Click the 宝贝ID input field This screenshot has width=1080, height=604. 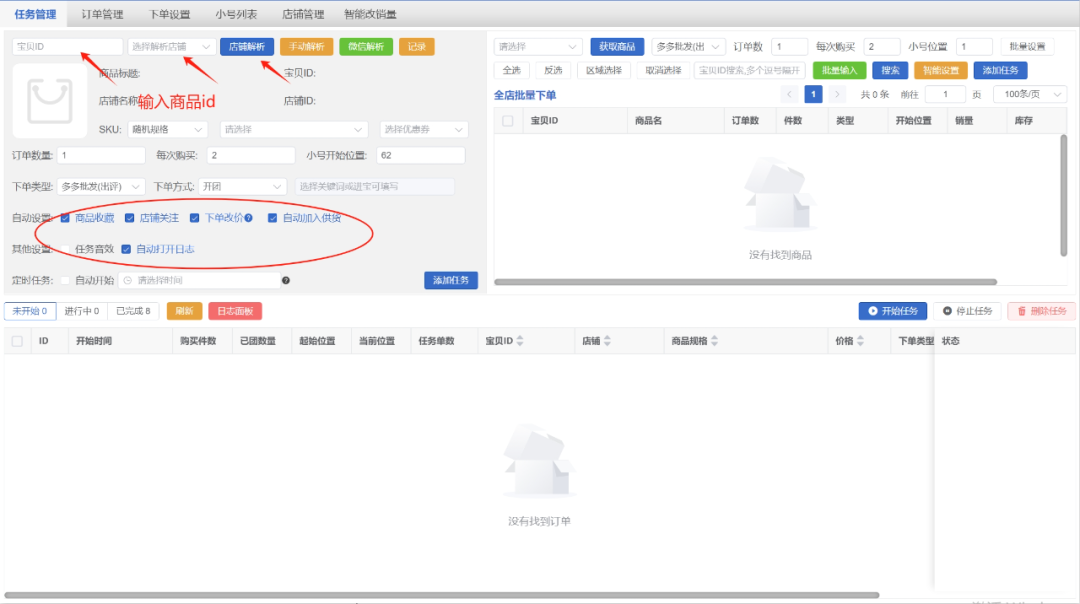click(67, 46)
